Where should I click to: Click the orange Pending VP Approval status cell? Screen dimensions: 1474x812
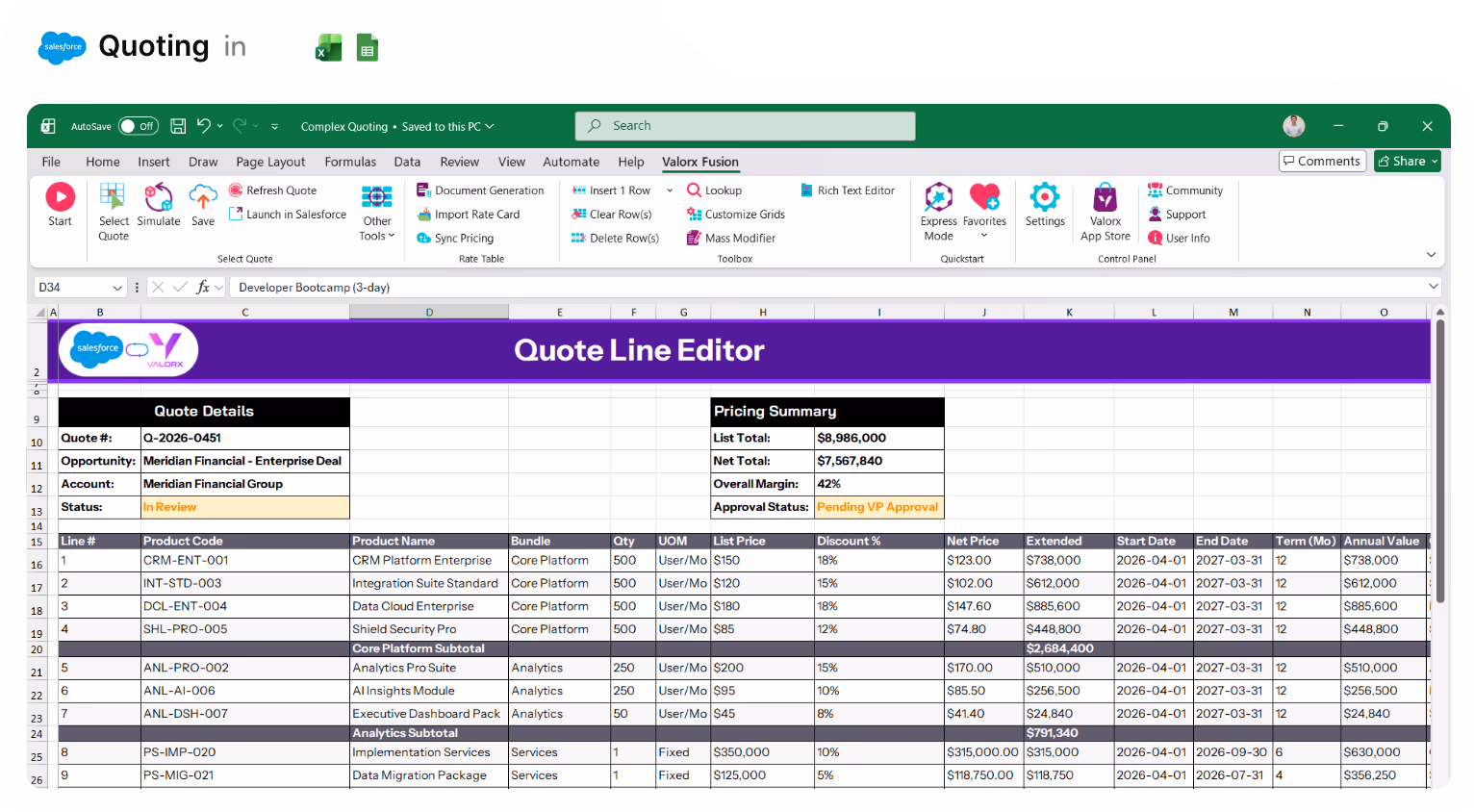tap(876, 507)
